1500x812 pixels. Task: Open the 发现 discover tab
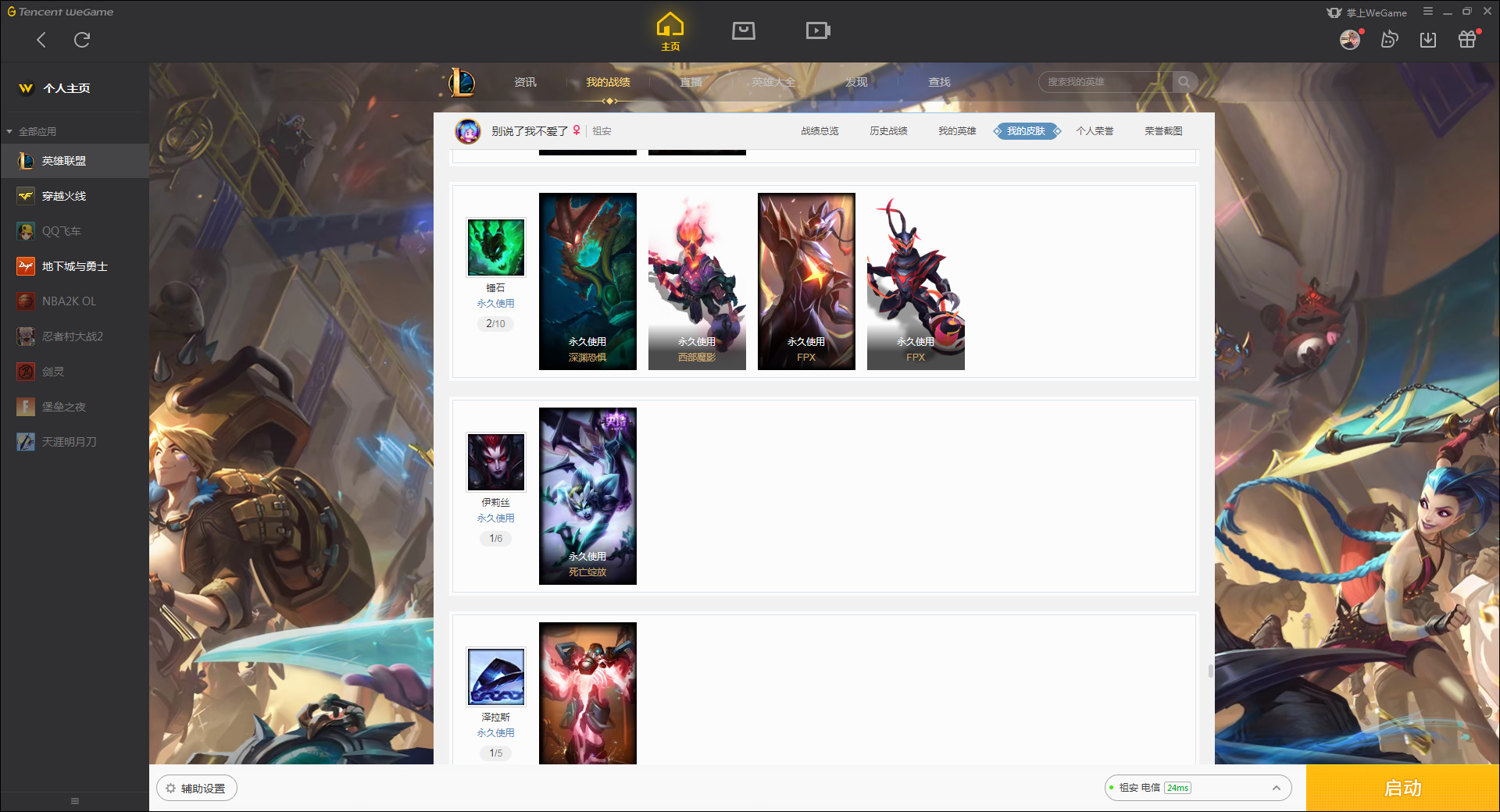pos(856,82)
